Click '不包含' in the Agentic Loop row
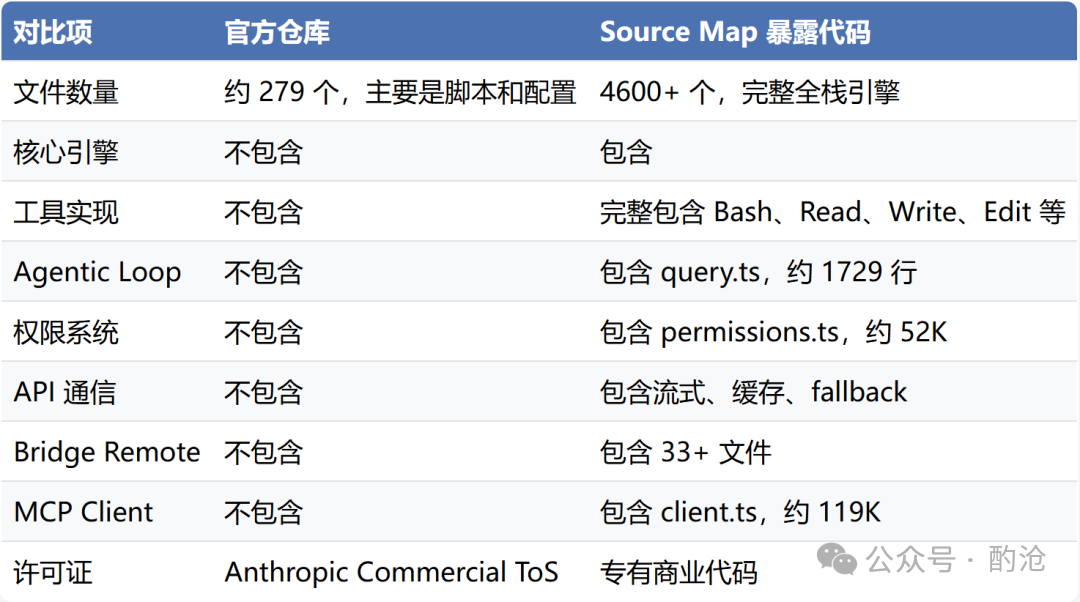 point(264,272)
